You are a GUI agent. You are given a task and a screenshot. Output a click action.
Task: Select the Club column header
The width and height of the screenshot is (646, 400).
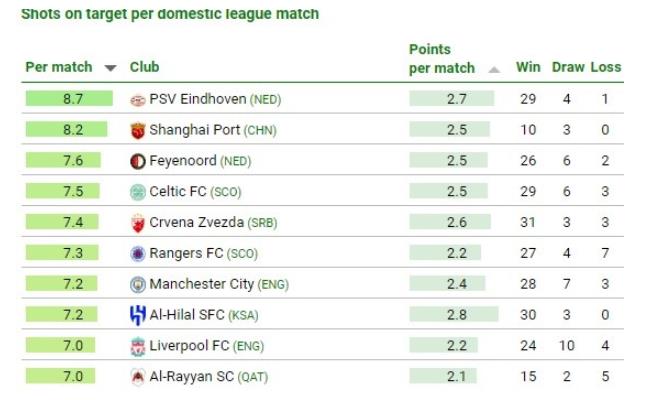click(145, 67)
